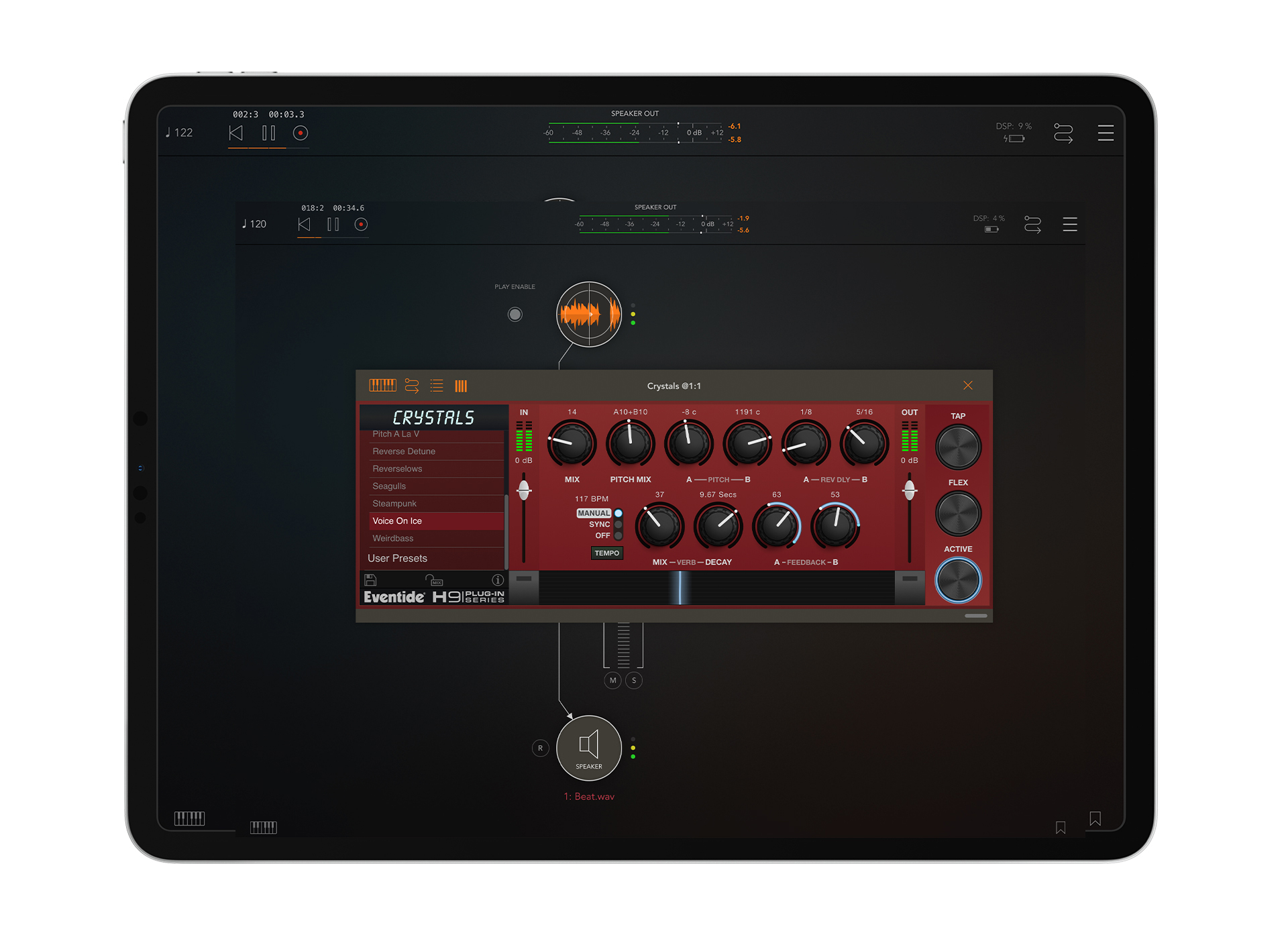
Task: Rewind to start in the tempo 122 window
Action: 235,133
